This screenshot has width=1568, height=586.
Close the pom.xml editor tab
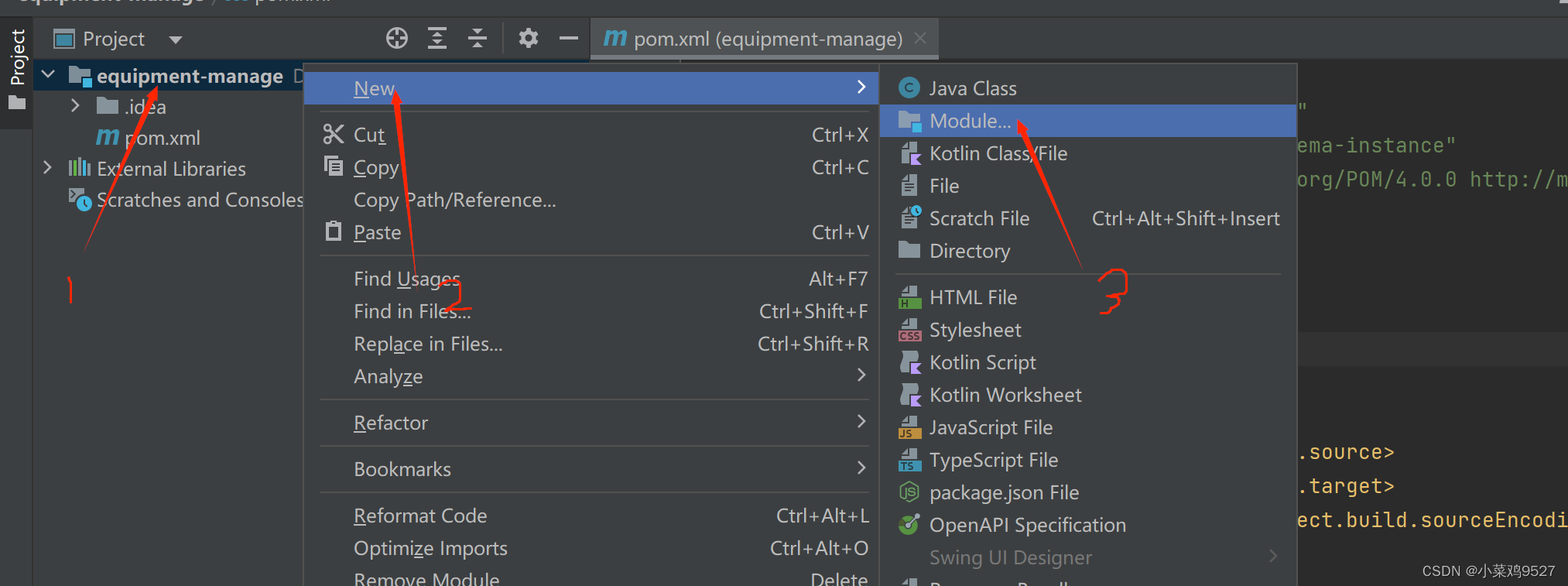pos(920,38)
